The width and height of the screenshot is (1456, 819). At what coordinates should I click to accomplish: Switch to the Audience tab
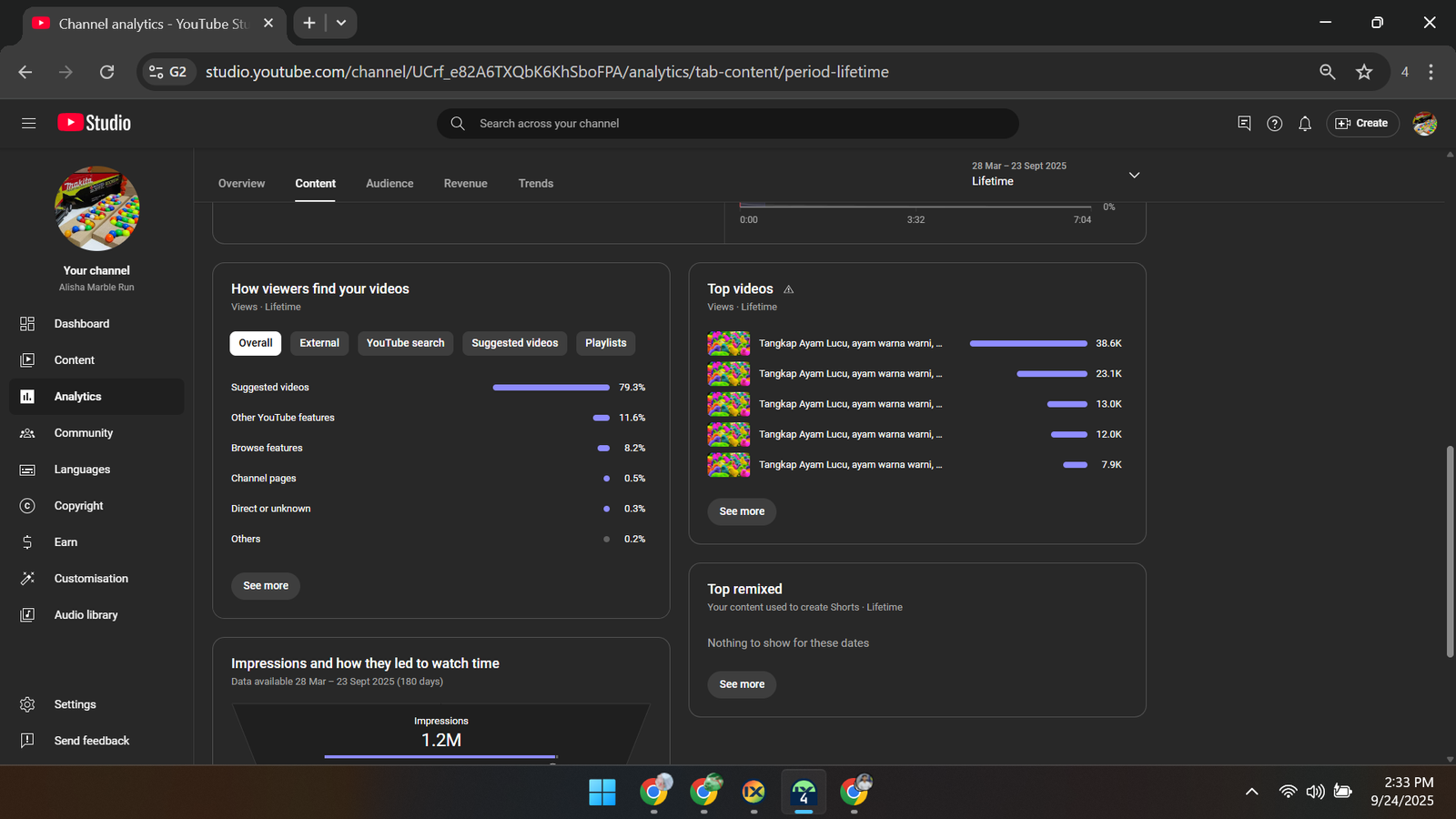click(389, 184)
